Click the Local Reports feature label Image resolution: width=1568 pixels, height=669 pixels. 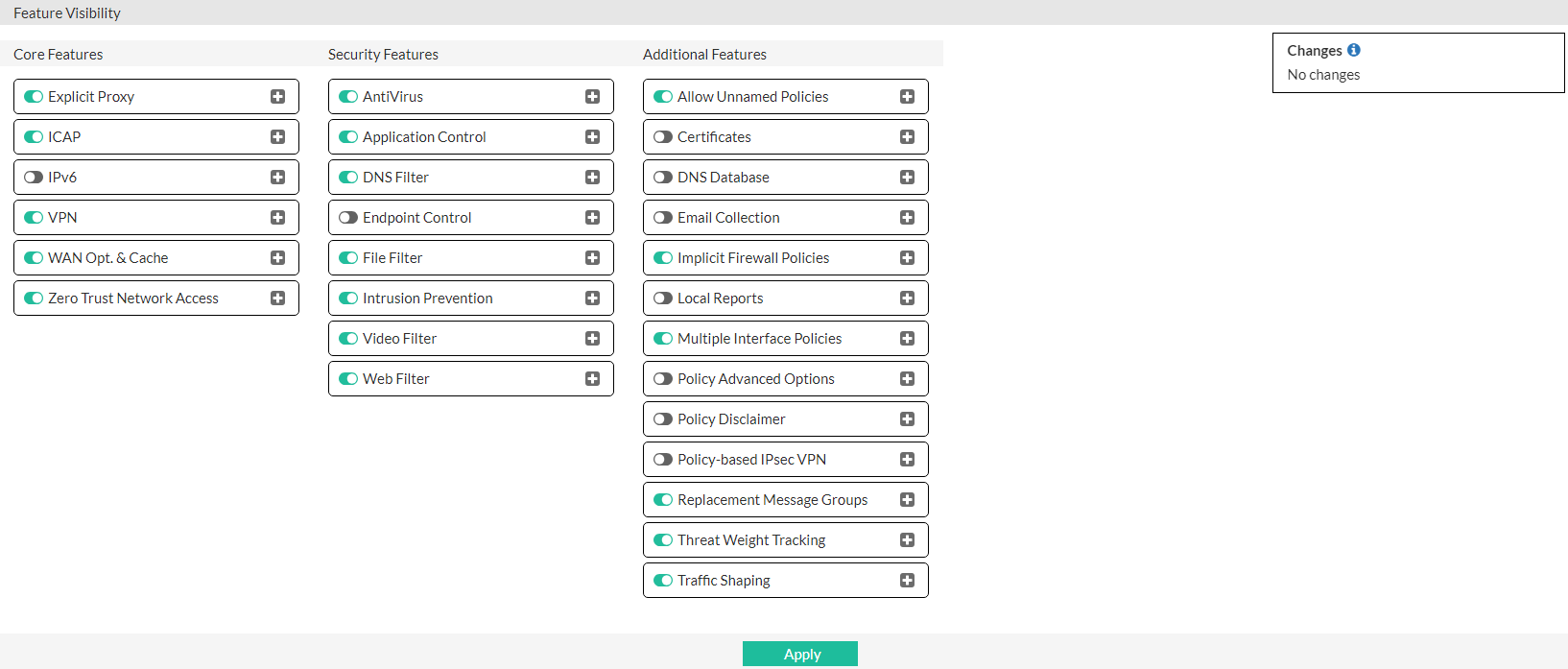(x=720, y=298)
